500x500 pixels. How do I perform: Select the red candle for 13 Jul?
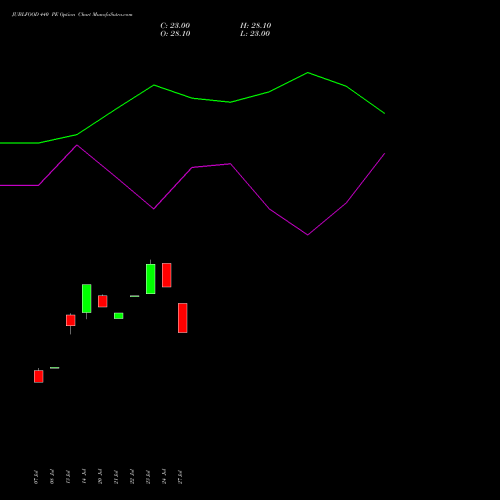(71, 320)
